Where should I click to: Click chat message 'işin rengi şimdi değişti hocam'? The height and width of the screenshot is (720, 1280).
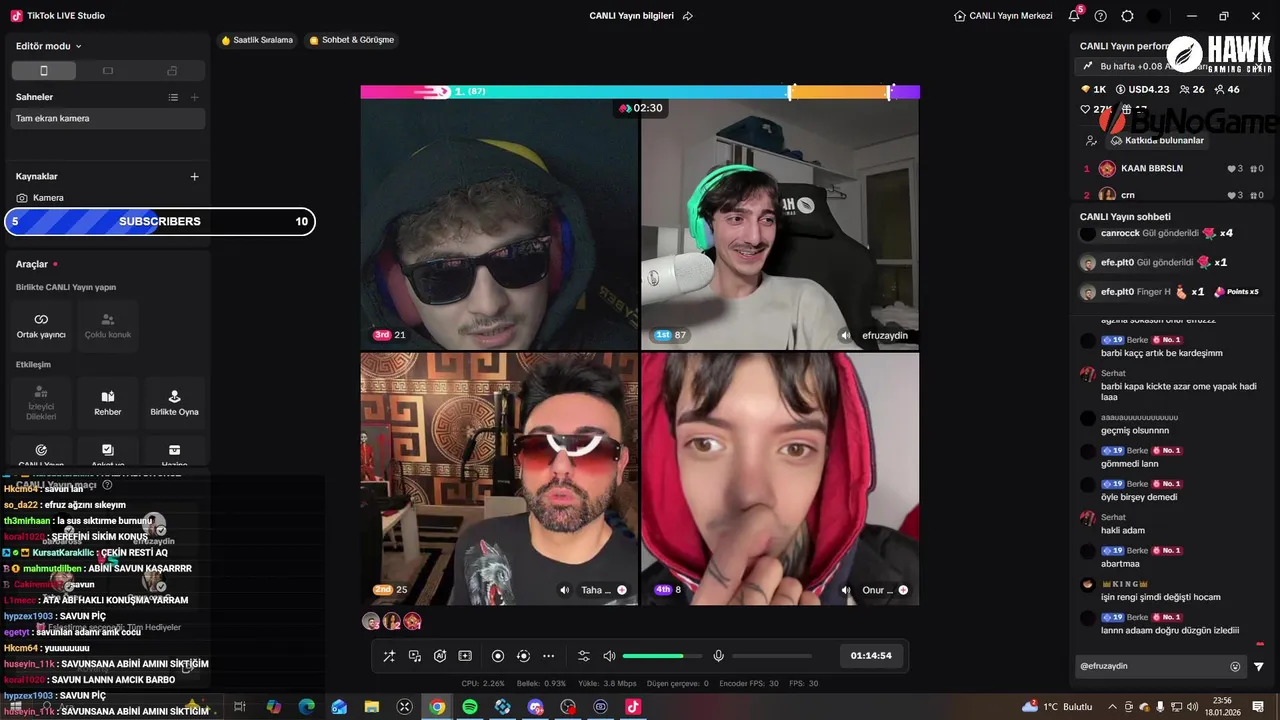1160,597
